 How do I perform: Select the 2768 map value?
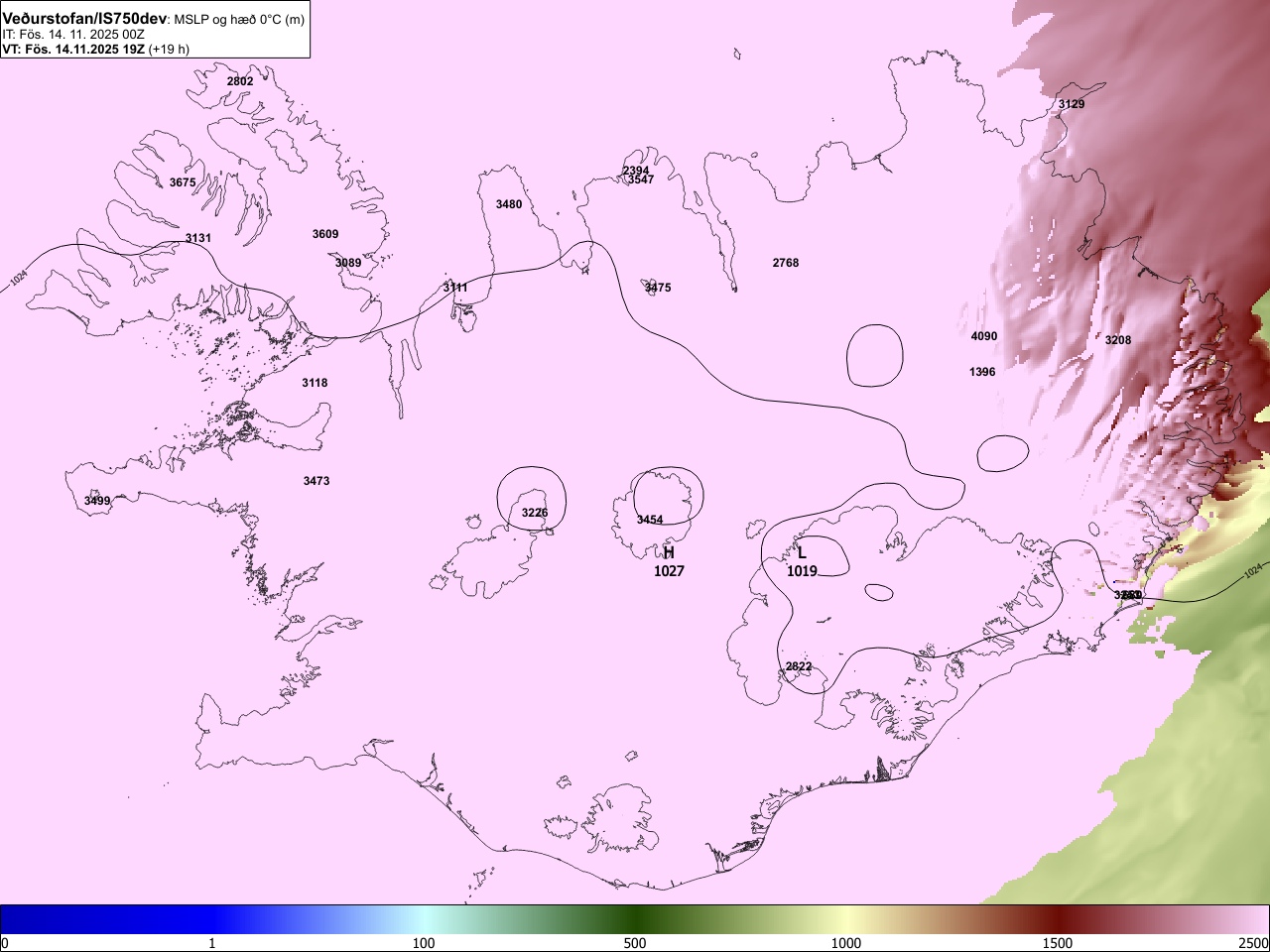pos(786,263)
